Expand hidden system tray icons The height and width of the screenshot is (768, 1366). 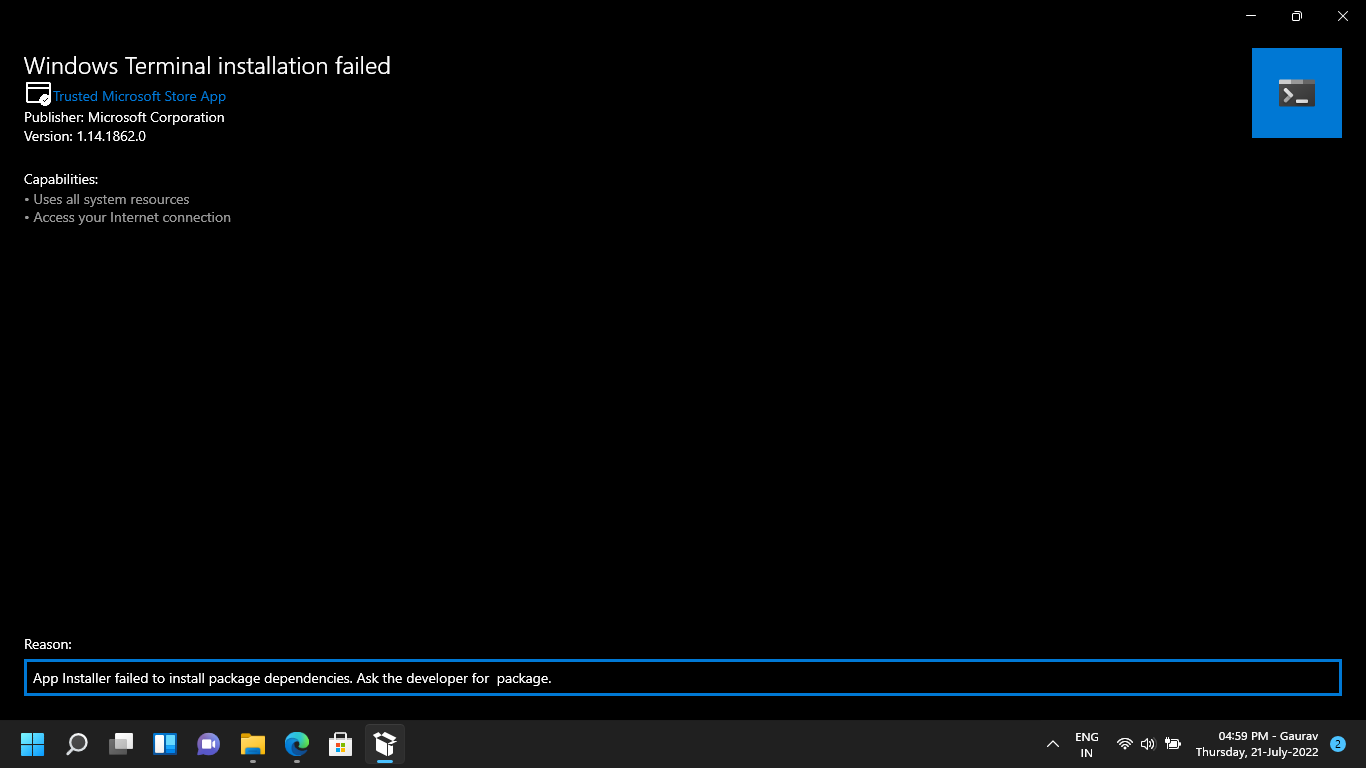pos(1053,744)
